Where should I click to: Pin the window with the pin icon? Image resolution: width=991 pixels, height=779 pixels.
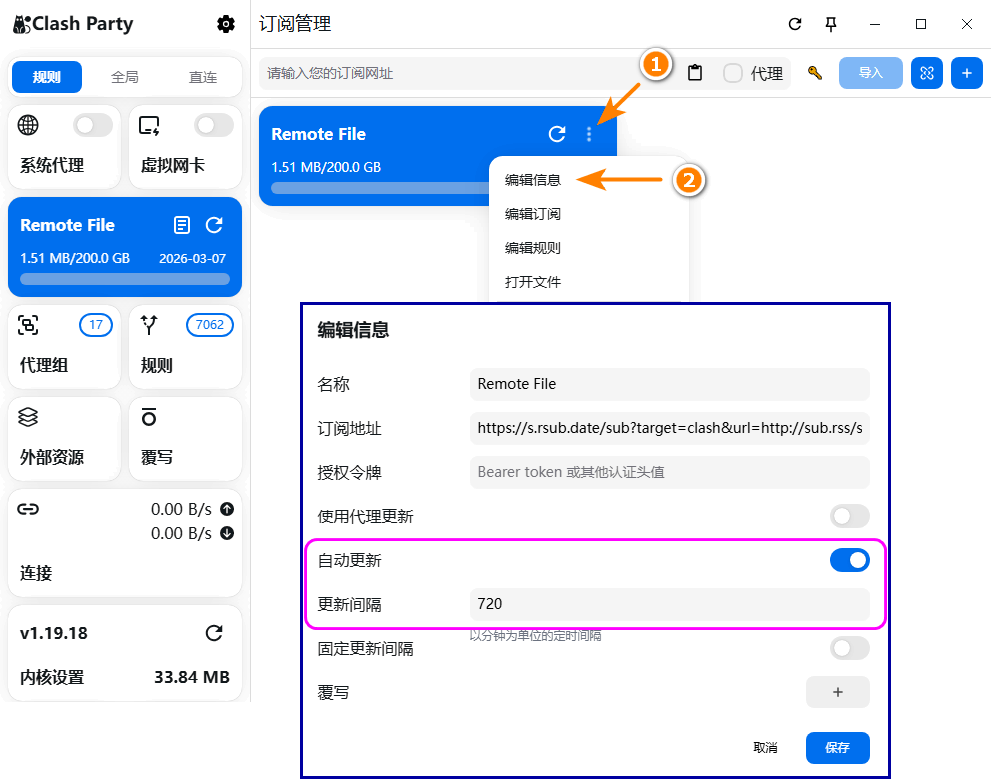[x=830, y=24]
